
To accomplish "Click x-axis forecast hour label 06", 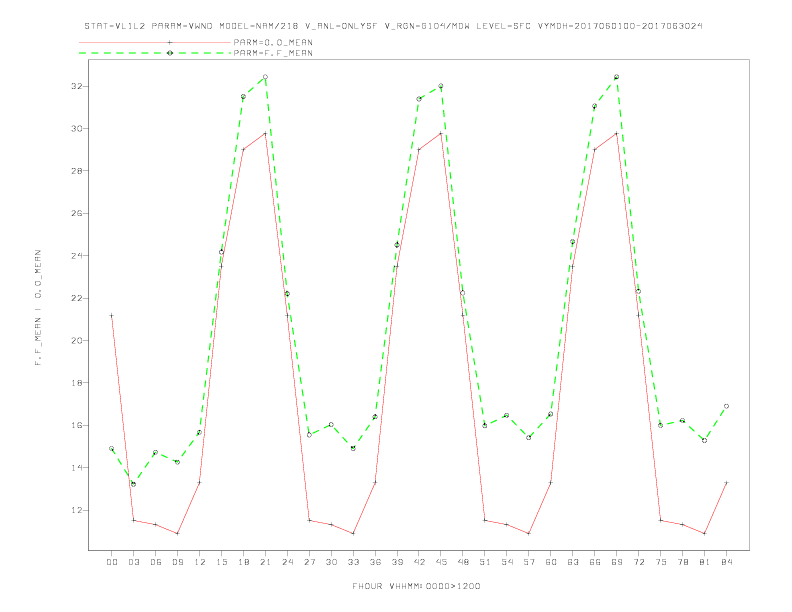I will [x=156, y=562].
